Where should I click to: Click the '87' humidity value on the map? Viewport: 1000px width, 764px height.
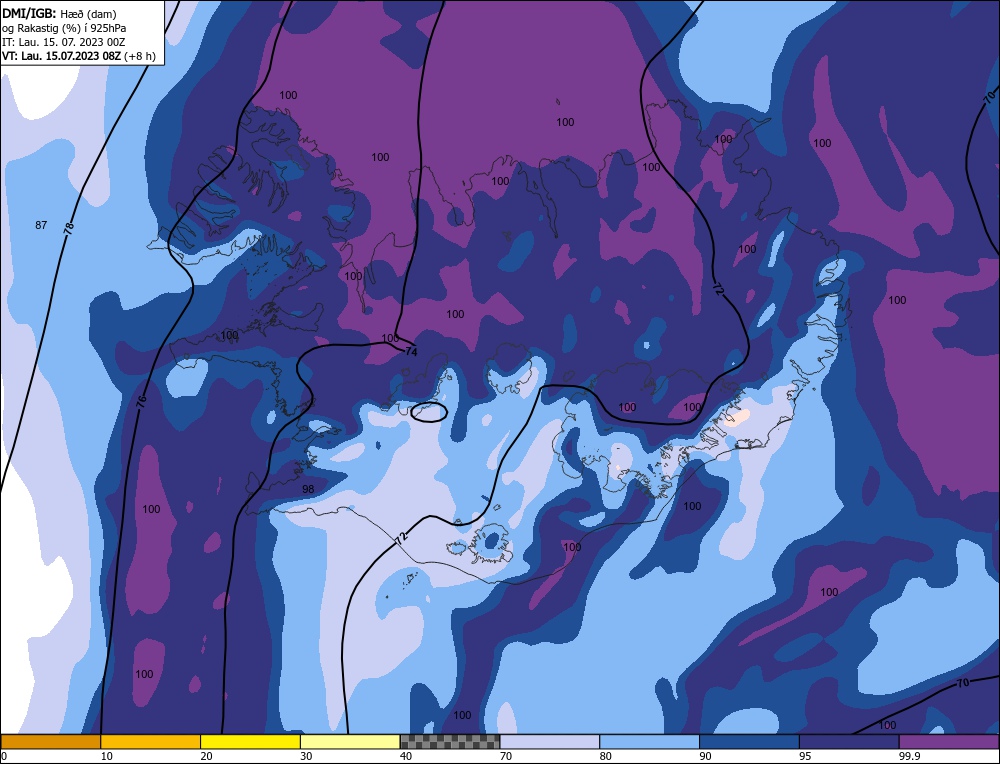click(x=41, y=225)
